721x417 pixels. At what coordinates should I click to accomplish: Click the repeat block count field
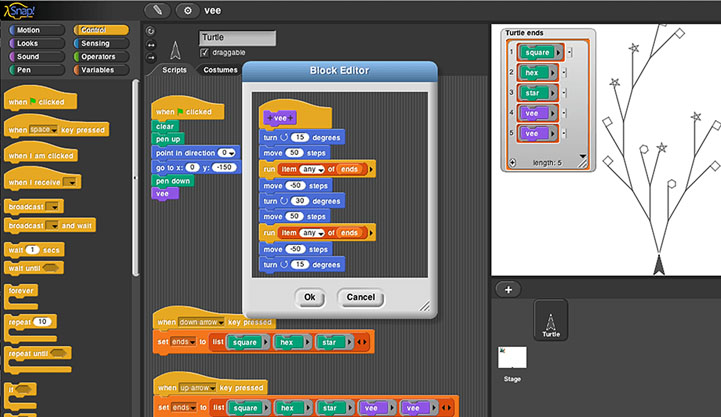point(42,322)
